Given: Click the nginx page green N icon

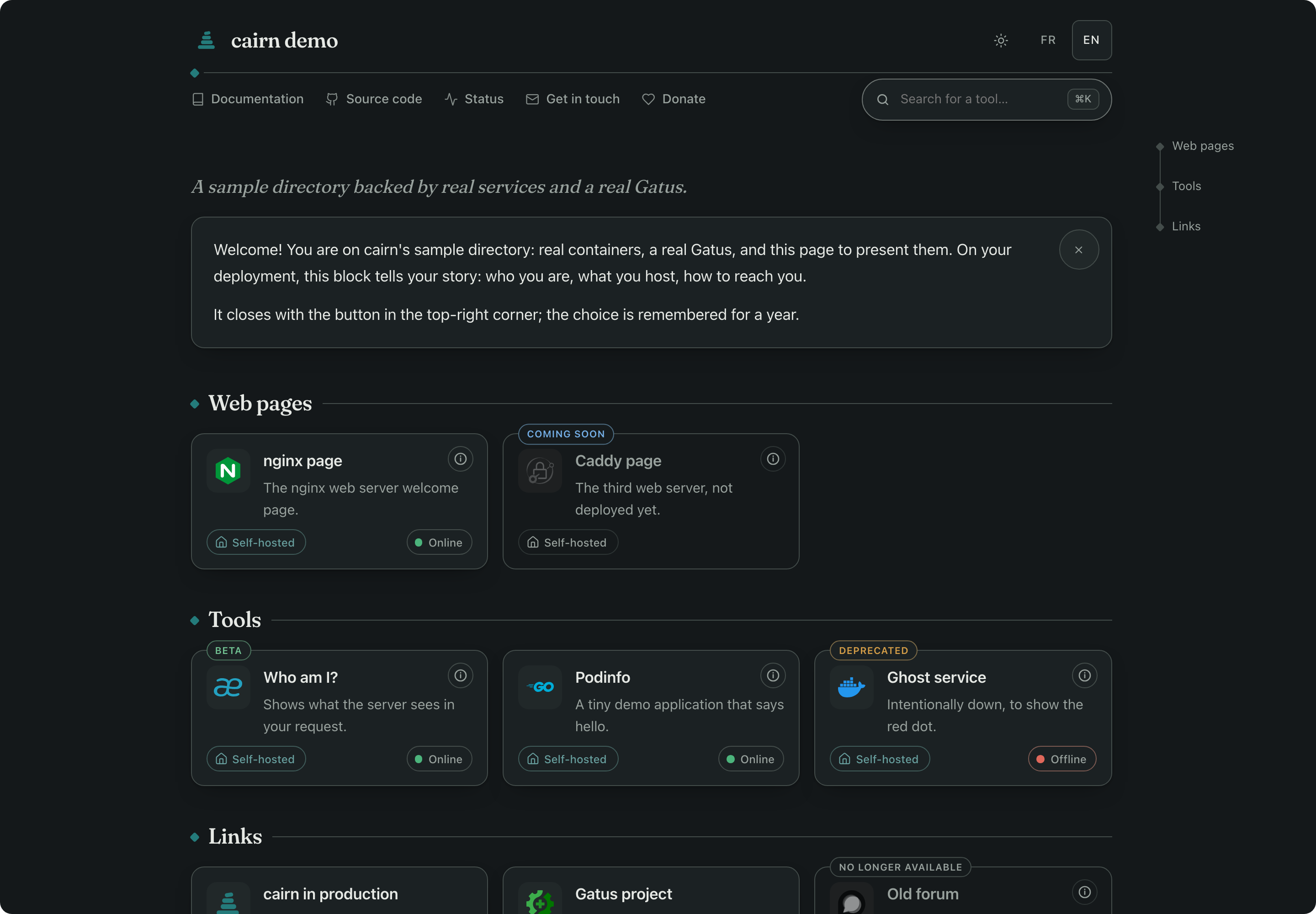Looking at the screenshot, I should [228, 471].
